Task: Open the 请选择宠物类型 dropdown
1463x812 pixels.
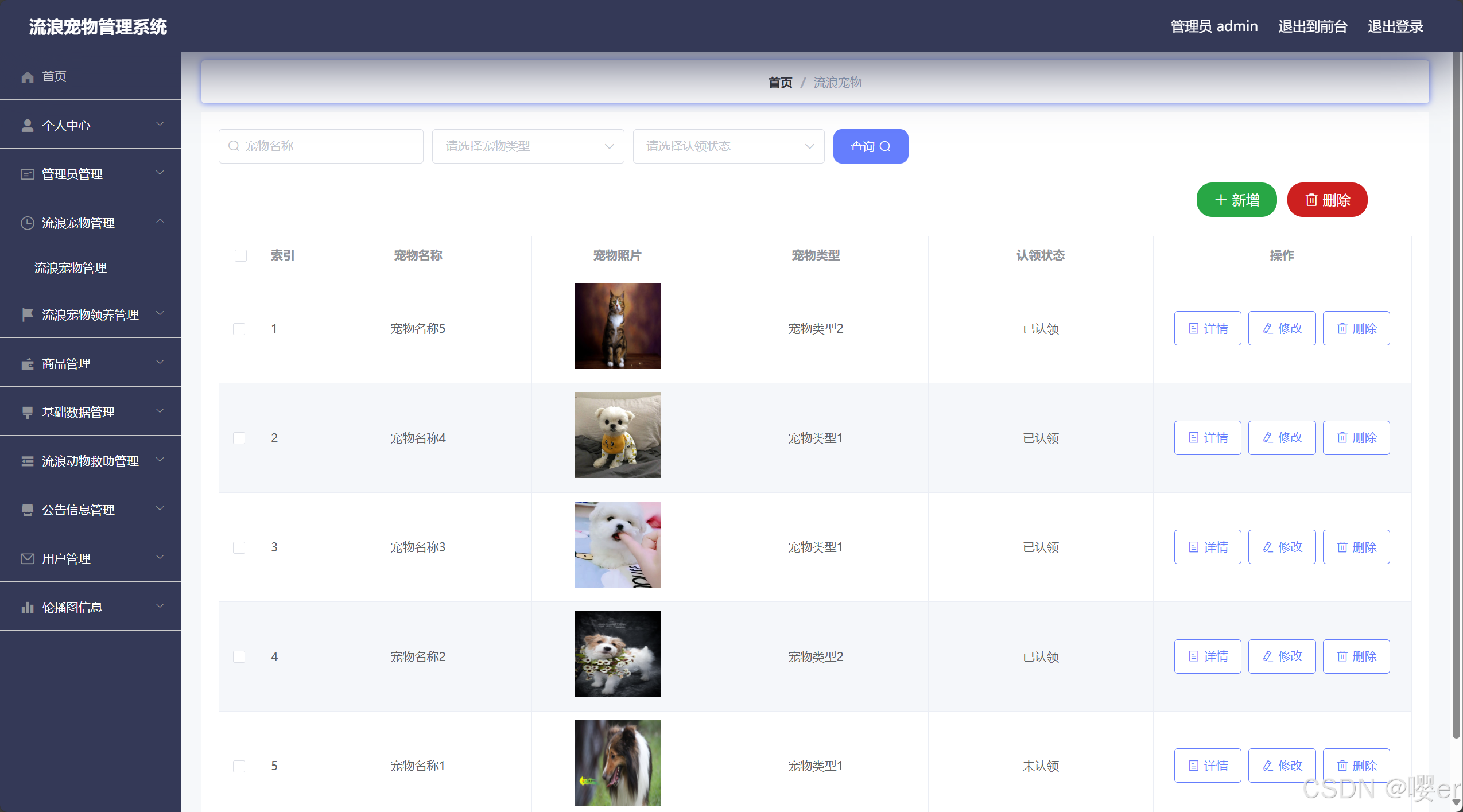Action: 527,146
